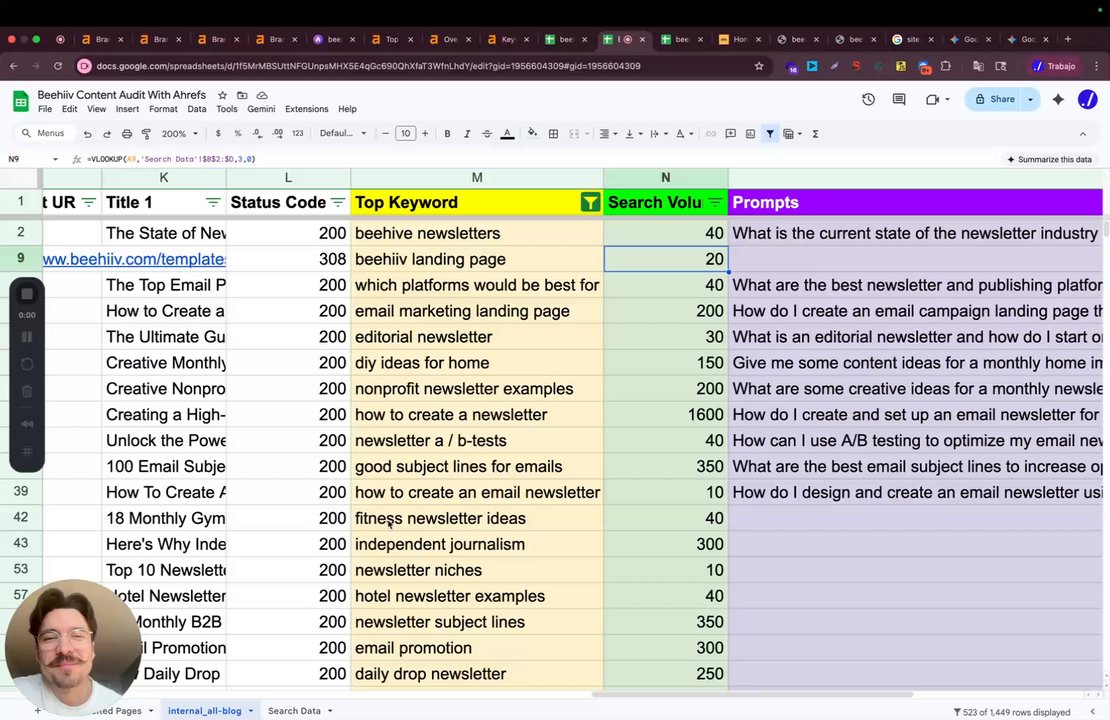Open the vertical align dropdown
The height and width of the screenshot is (720, 1110).
pos(633,134)
